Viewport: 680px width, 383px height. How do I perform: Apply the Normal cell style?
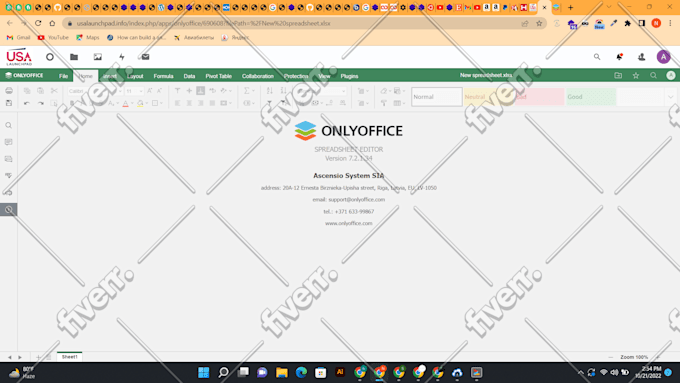(437, 97)
